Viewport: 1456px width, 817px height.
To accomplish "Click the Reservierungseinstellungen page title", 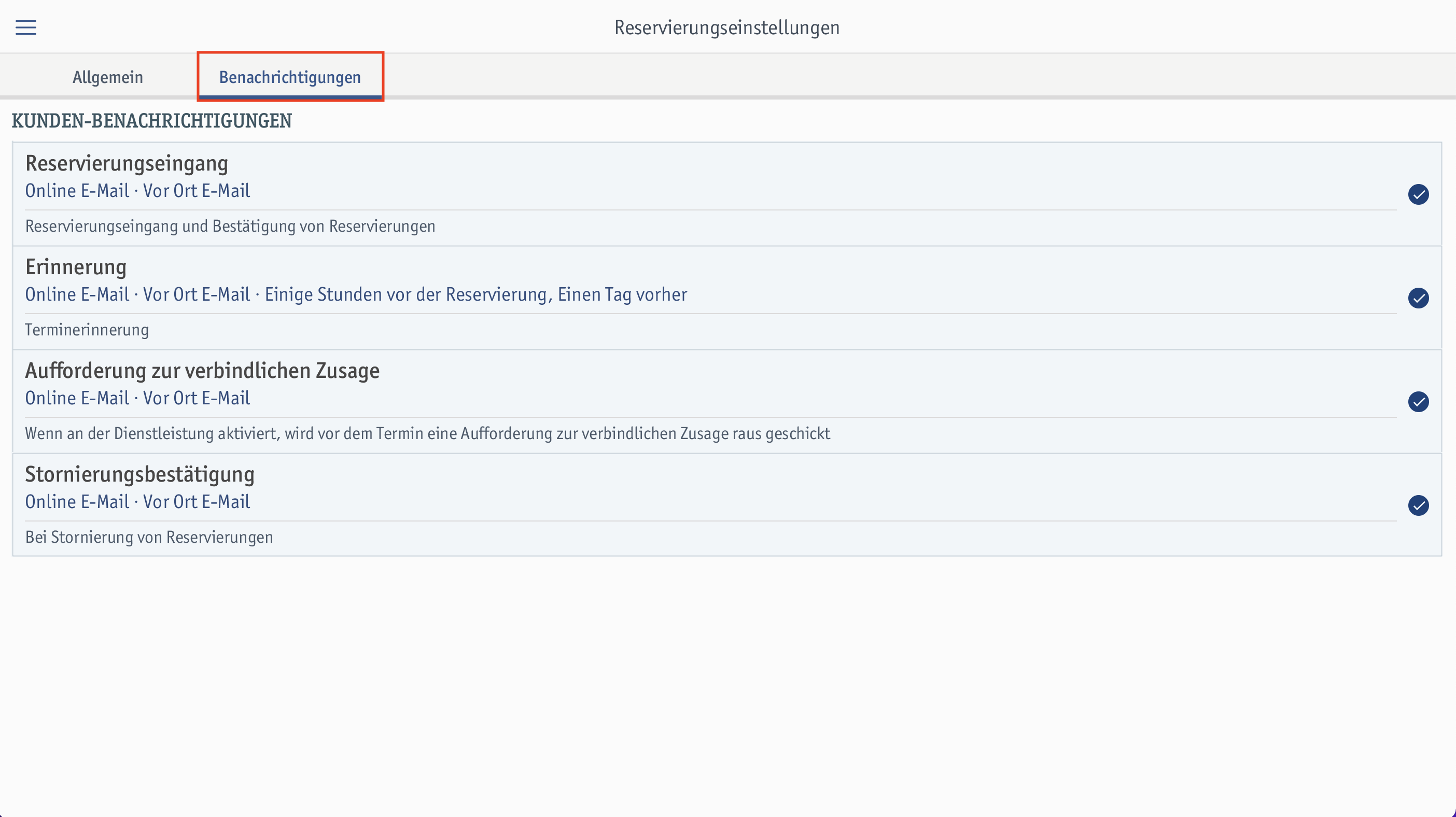I will pyautogui.click(x=727, y=27).
